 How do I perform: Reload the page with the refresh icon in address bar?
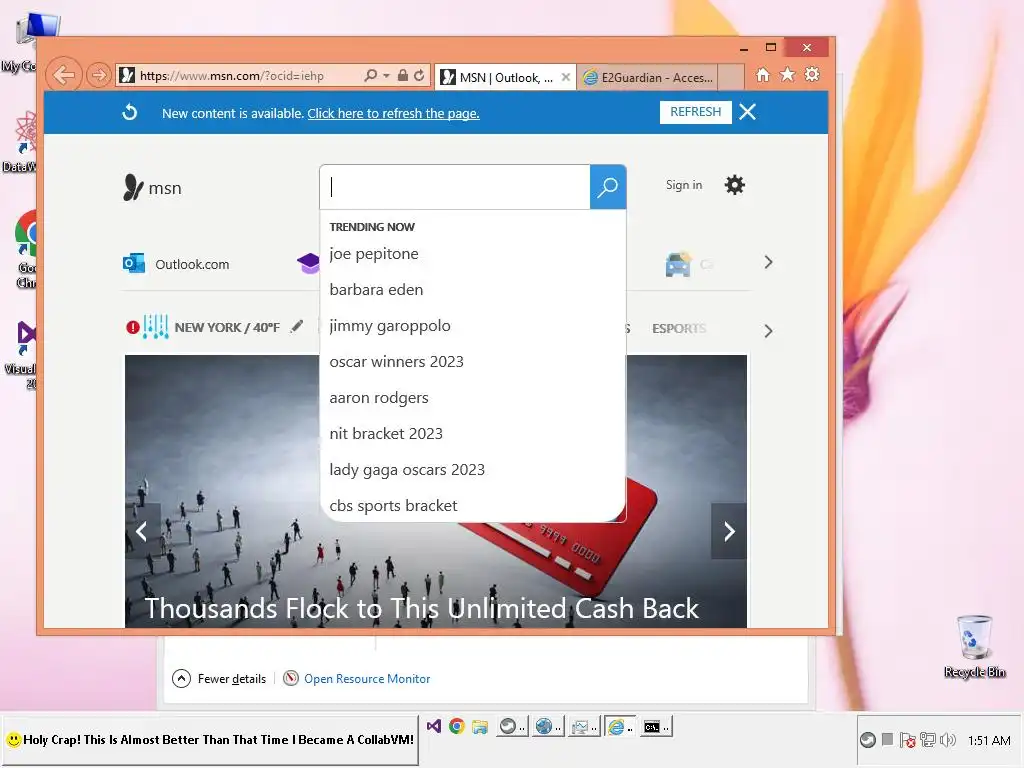pyautogui.click(x=419, y=76)
